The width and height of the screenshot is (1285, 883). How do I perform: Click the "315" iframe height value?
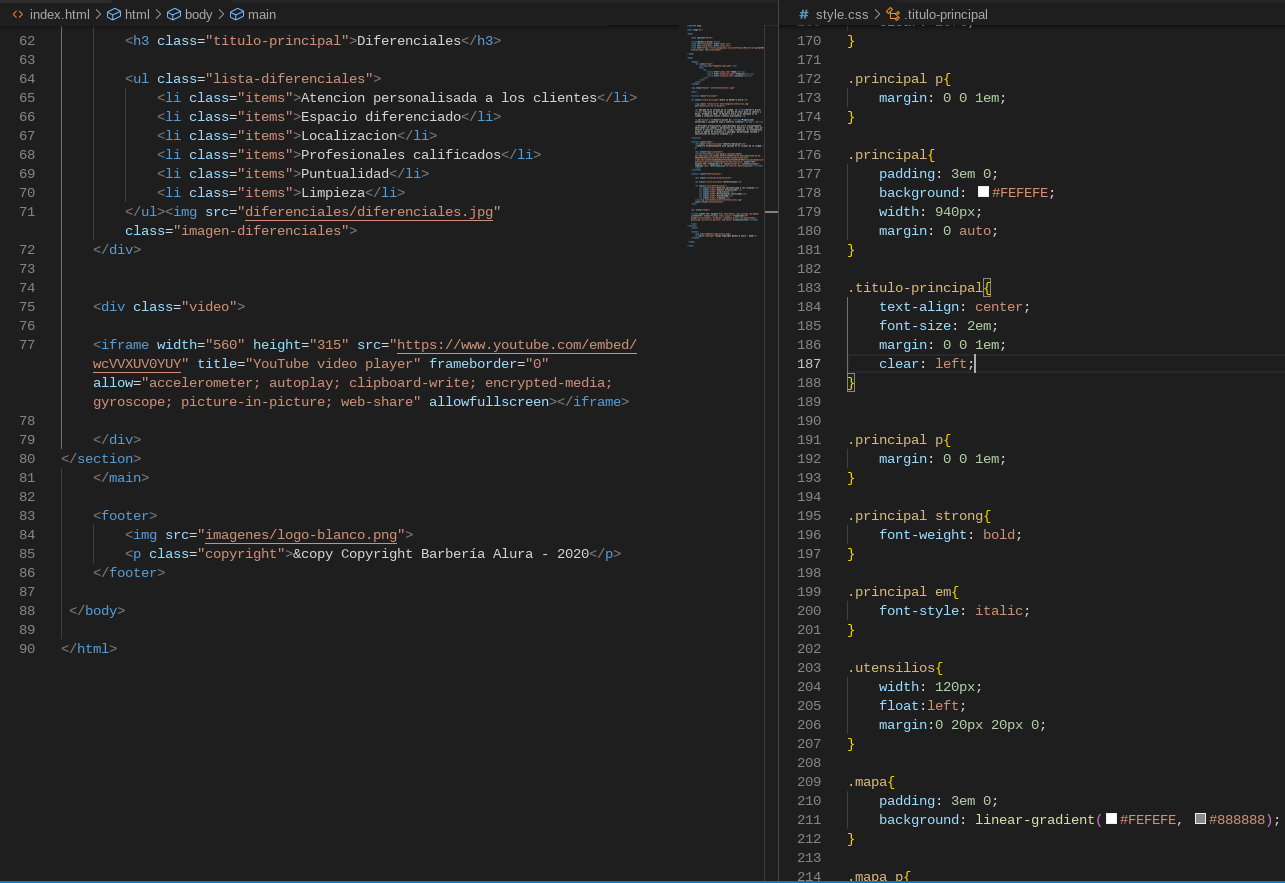(329, 345)
